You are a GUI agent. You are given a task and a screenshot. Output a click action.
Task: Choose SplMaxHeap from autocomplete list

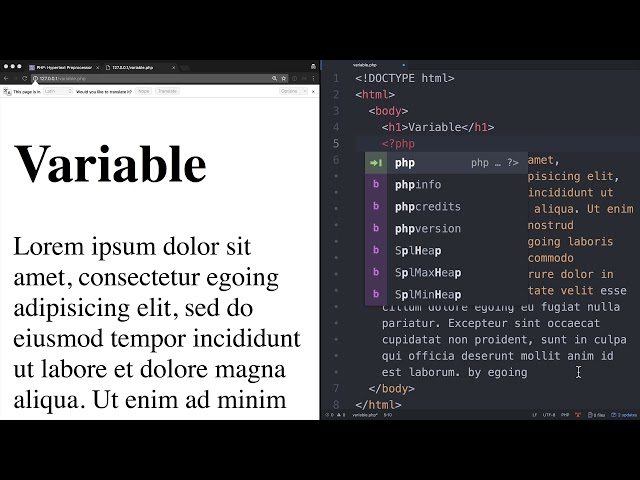click(446, 273)
